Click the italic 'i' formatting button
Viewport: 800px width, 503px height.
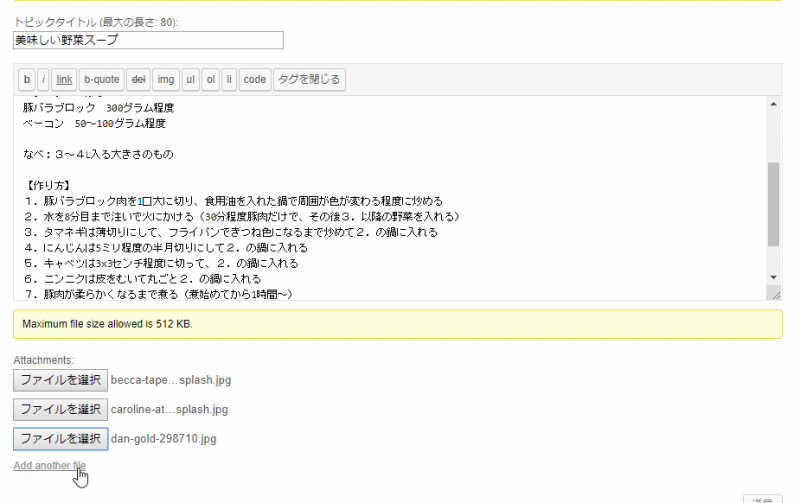pos(43,79)
